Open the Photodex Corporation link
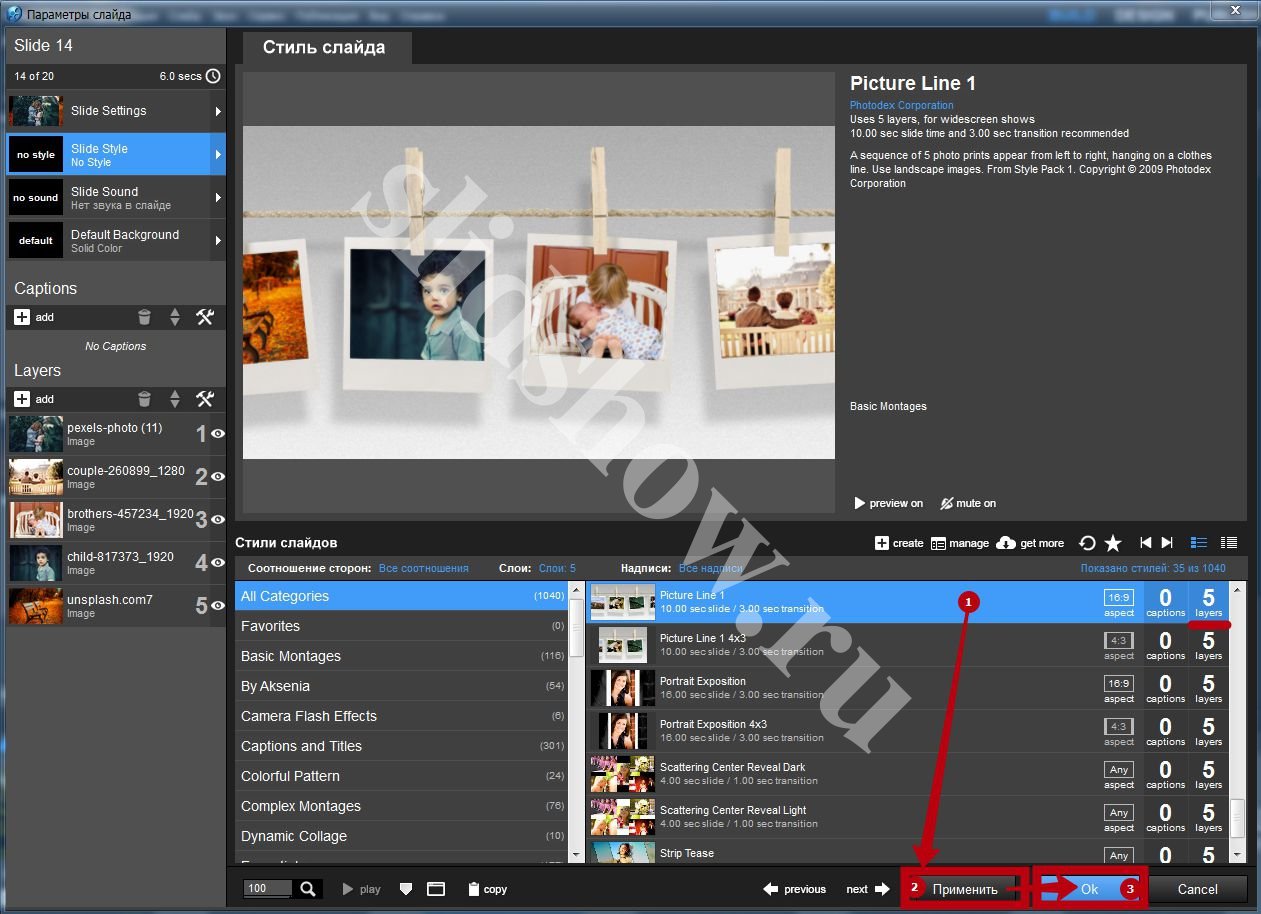This screenshot has width=1261, height=914. (902, 105)
